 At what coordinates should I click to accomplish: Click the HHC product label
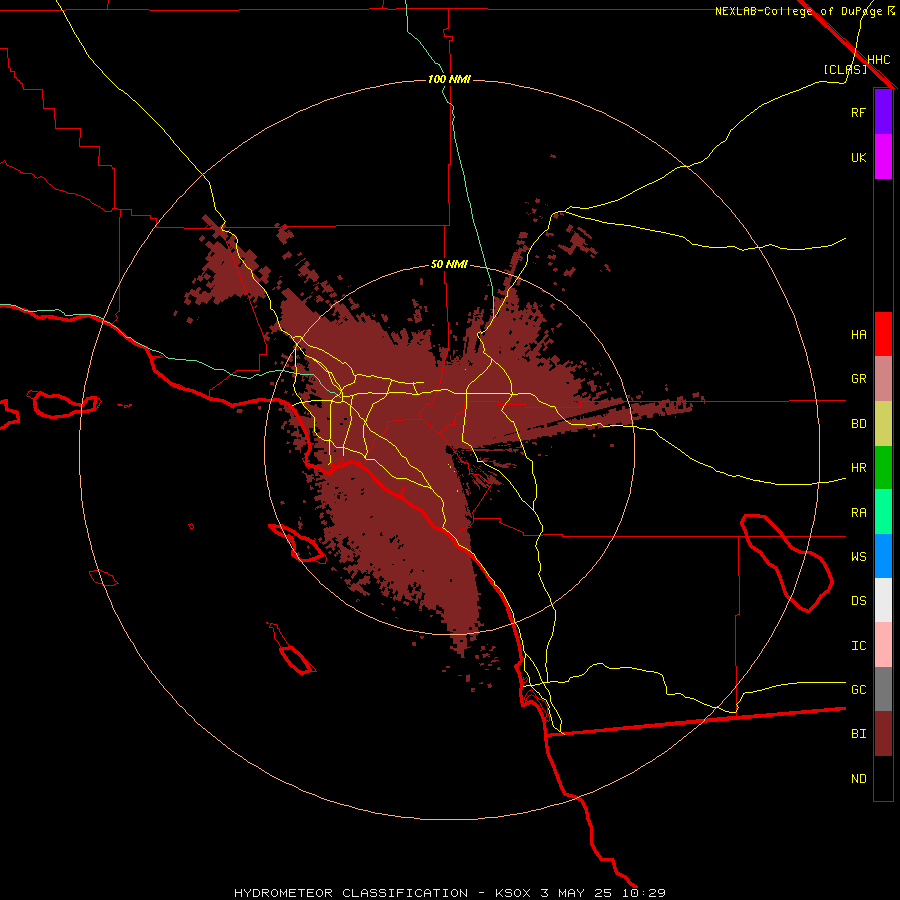[x=878, y=60]
